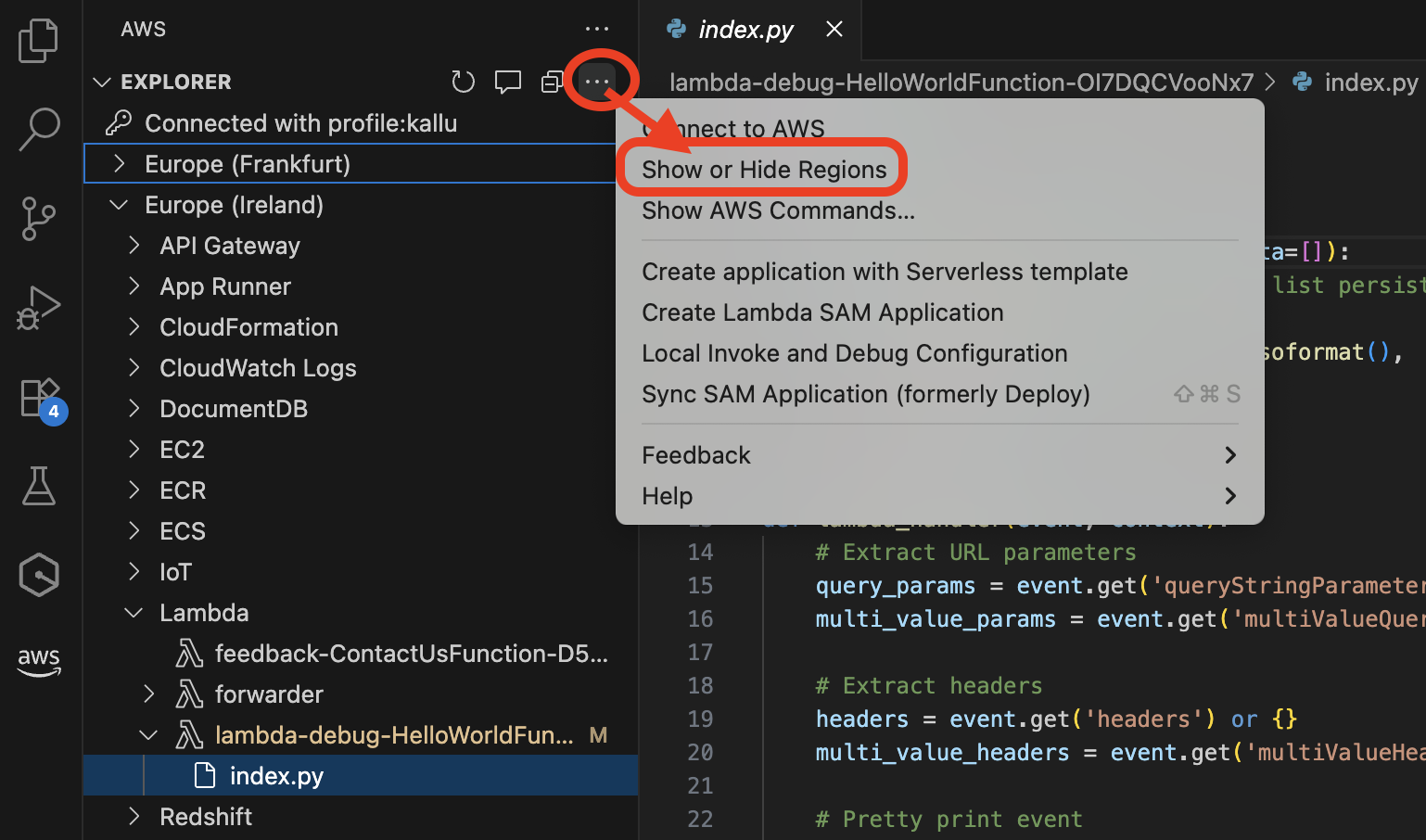The image size is (1426, 840).
Task: Open the AWS panel ellipsis menu
Action: coord(597,29)
